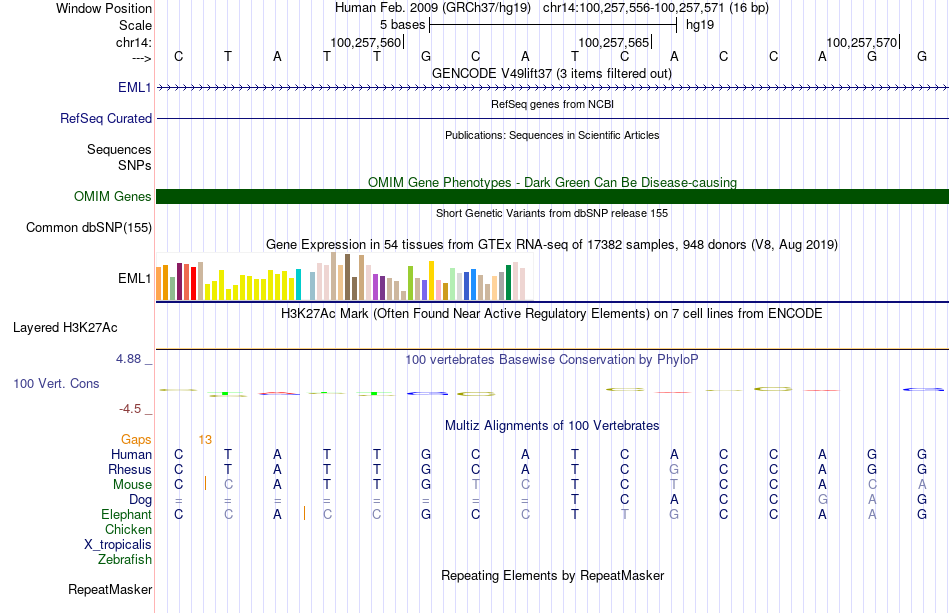
Task: Click the Scale label
Action: [x=136, y=25]
